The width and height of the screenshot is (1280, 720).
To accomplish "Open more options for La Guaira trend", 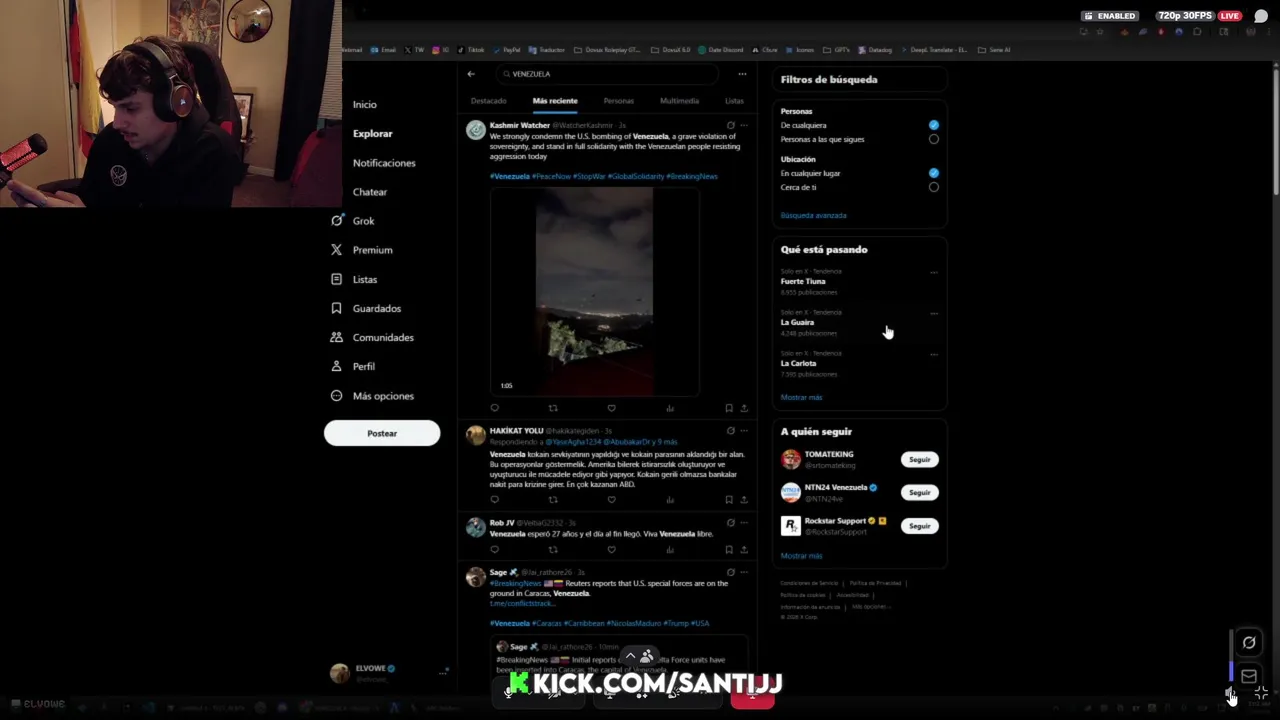I will pos(934,313).
